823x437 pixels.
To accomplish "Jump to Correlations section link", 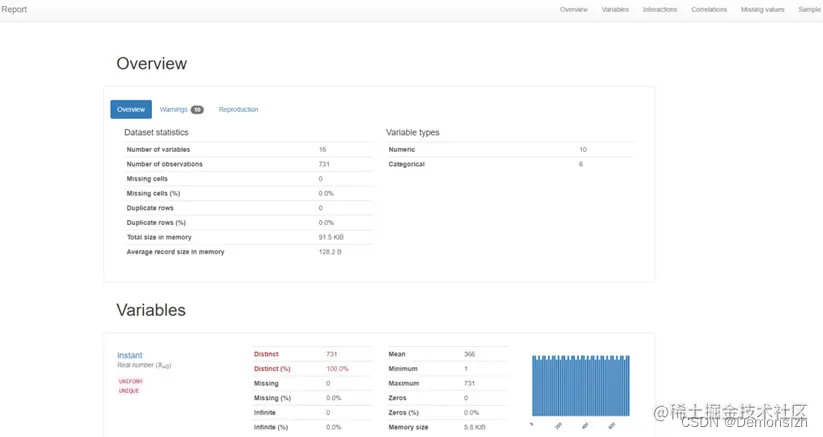I will 709,9.
